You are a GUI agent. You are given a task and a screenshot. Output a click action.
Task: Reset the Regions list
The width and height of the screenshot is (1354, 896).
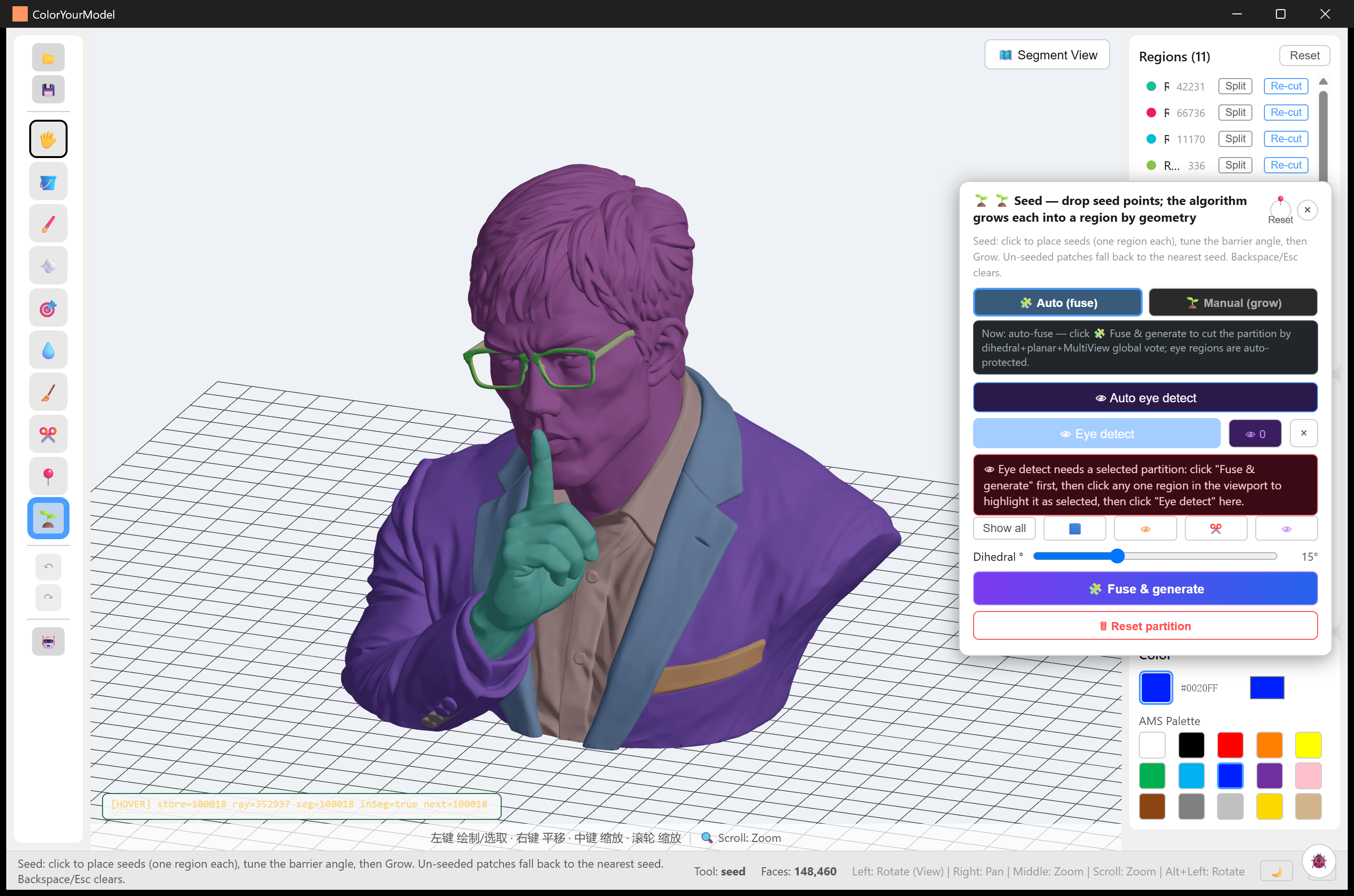(1304, 56)
